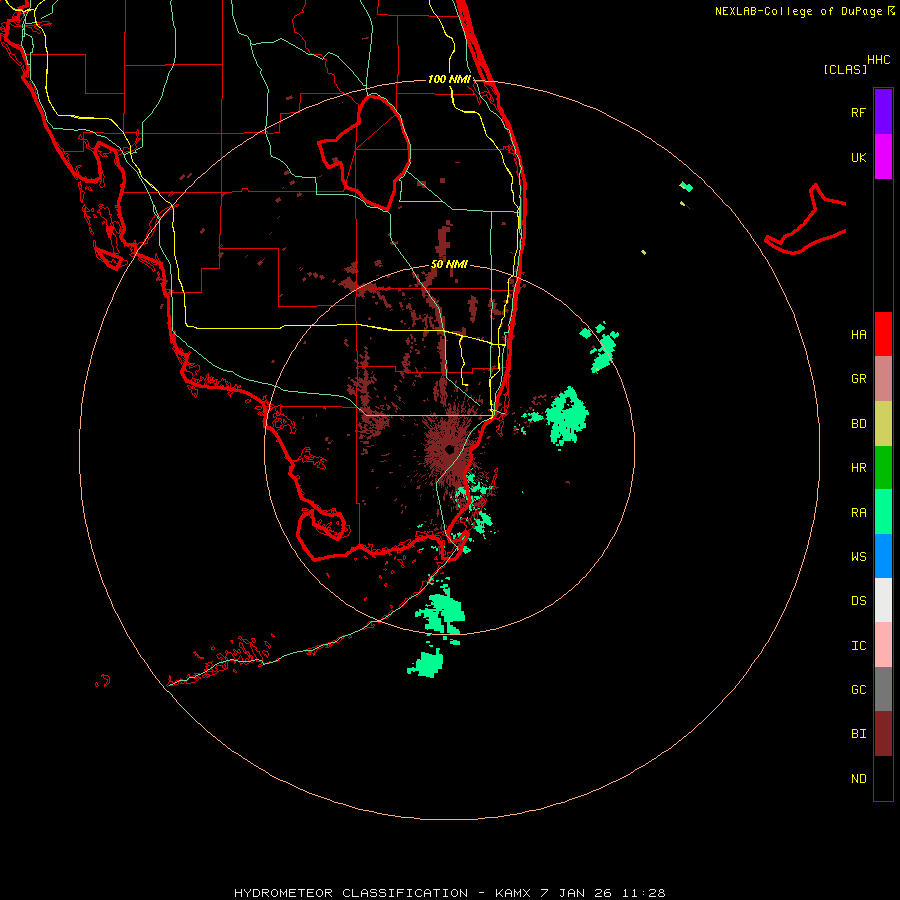This screenshot has width=900, height=900.
Task: Click the GC legend label
Action: pos(858,690)
